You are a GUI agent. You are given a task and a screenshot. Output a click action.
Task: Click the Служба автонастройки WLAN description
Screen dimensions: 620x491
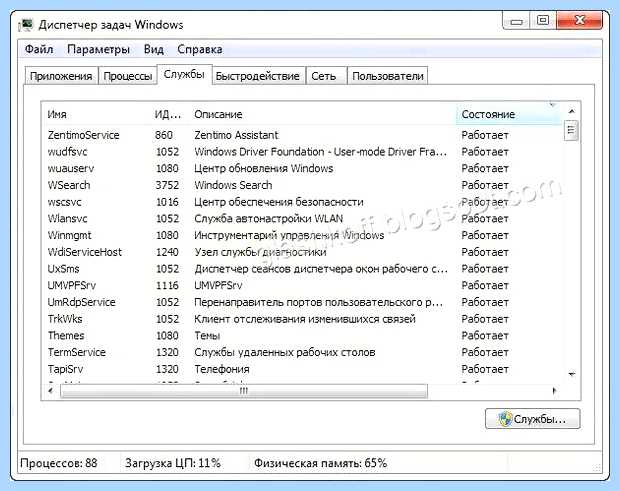(268, 219)
